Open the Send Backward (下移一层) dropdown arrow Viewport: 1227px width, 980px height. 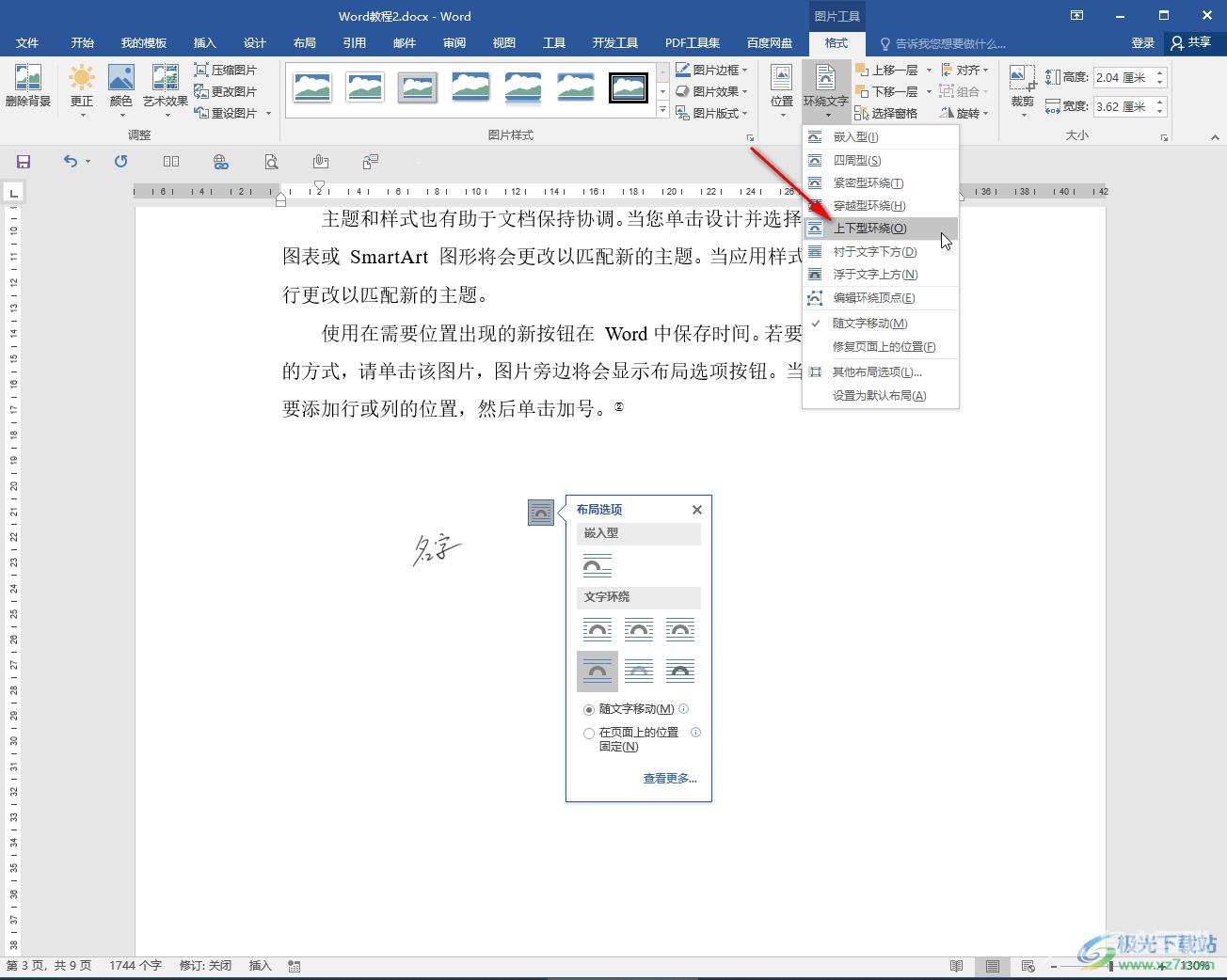[x=929, y=91]
